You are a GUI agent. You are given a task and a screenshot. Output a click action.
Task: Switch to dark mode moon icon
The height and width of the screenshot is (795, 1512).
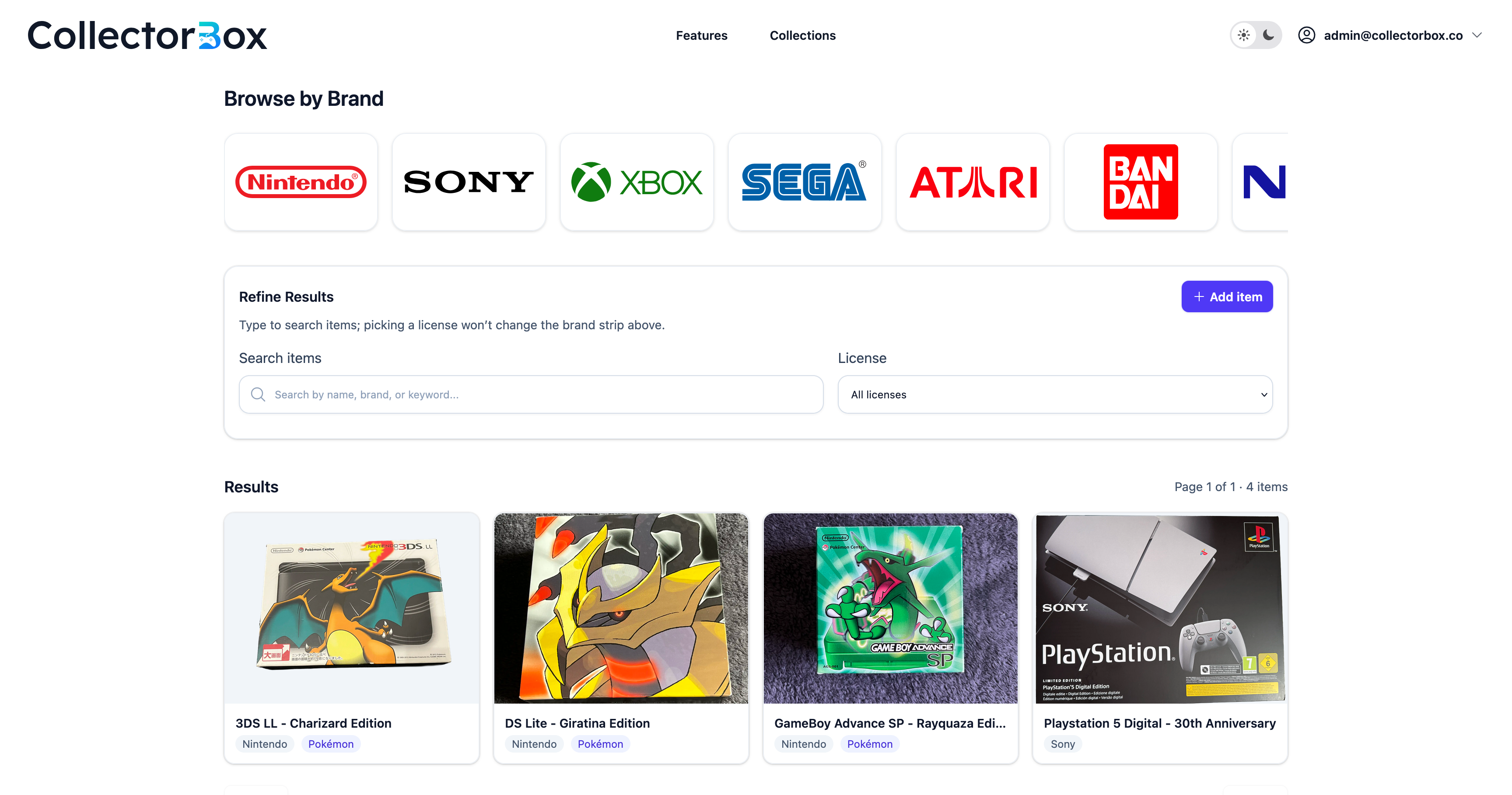point(1268,35)
